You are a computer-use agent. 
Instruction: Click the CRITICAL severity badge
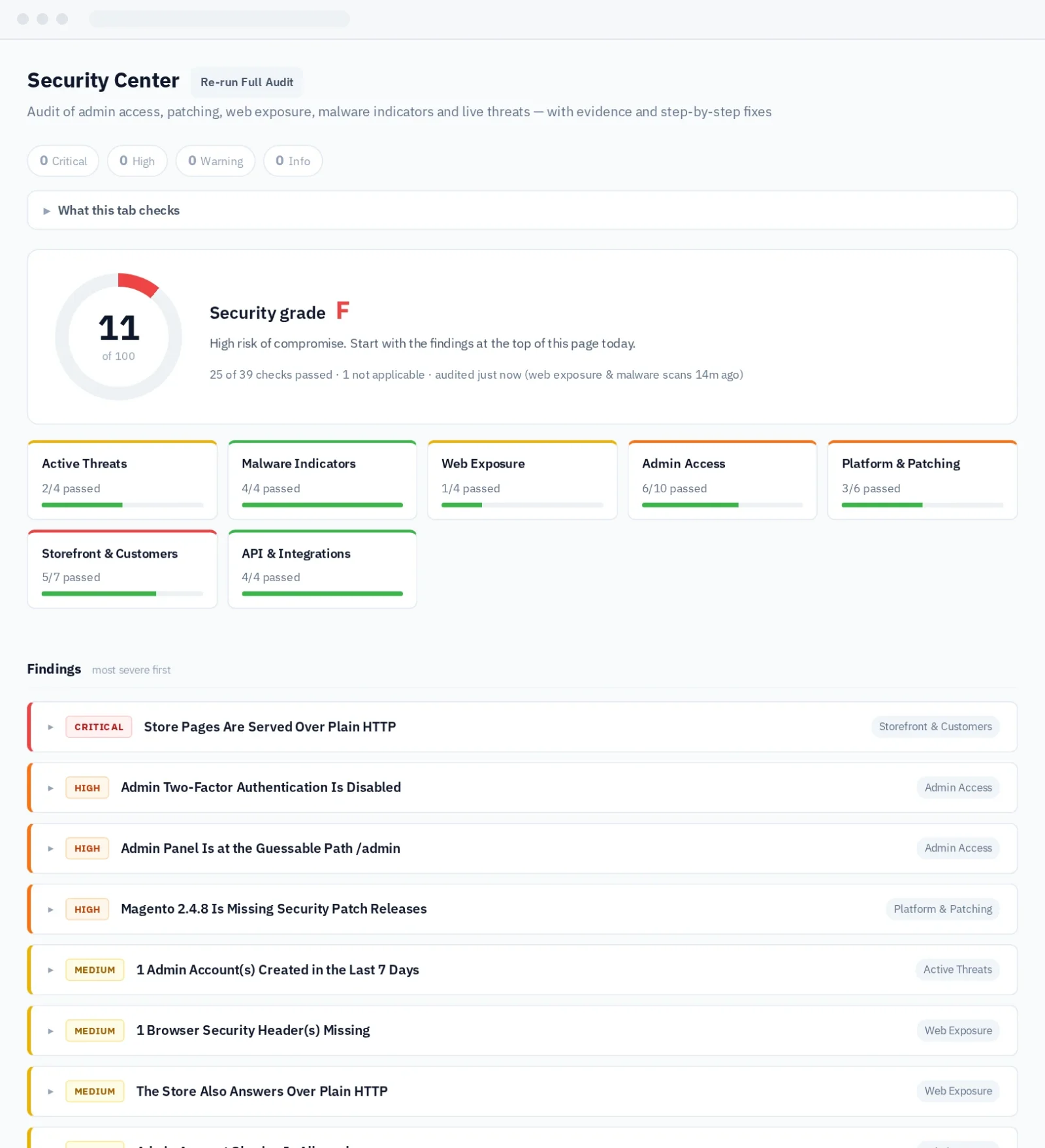click(99, 727)
